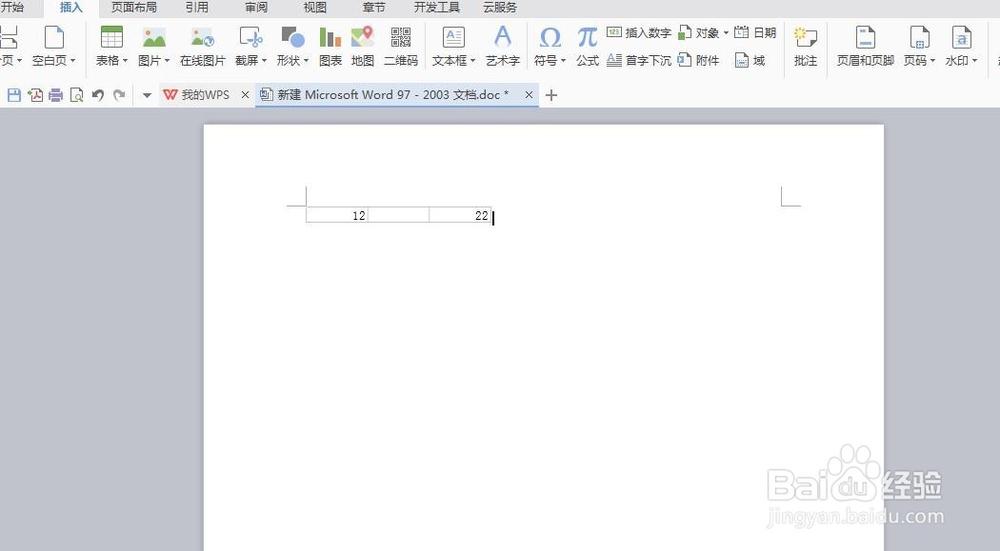Screen dimensions: 1000x551
Task: Click the insert number button
Action: pyautogui.click(x=639, y=32)
